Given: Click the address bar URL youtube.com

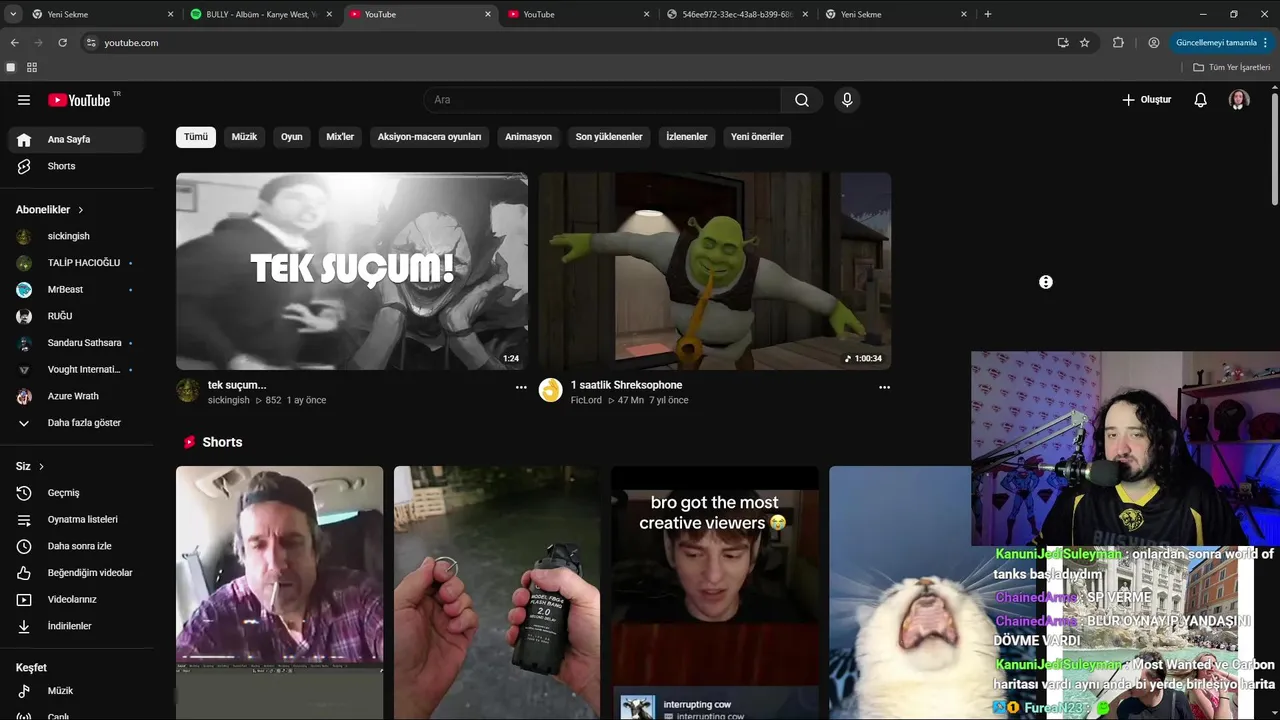Looking at the screenshot, I should click(x=131, y=43).
